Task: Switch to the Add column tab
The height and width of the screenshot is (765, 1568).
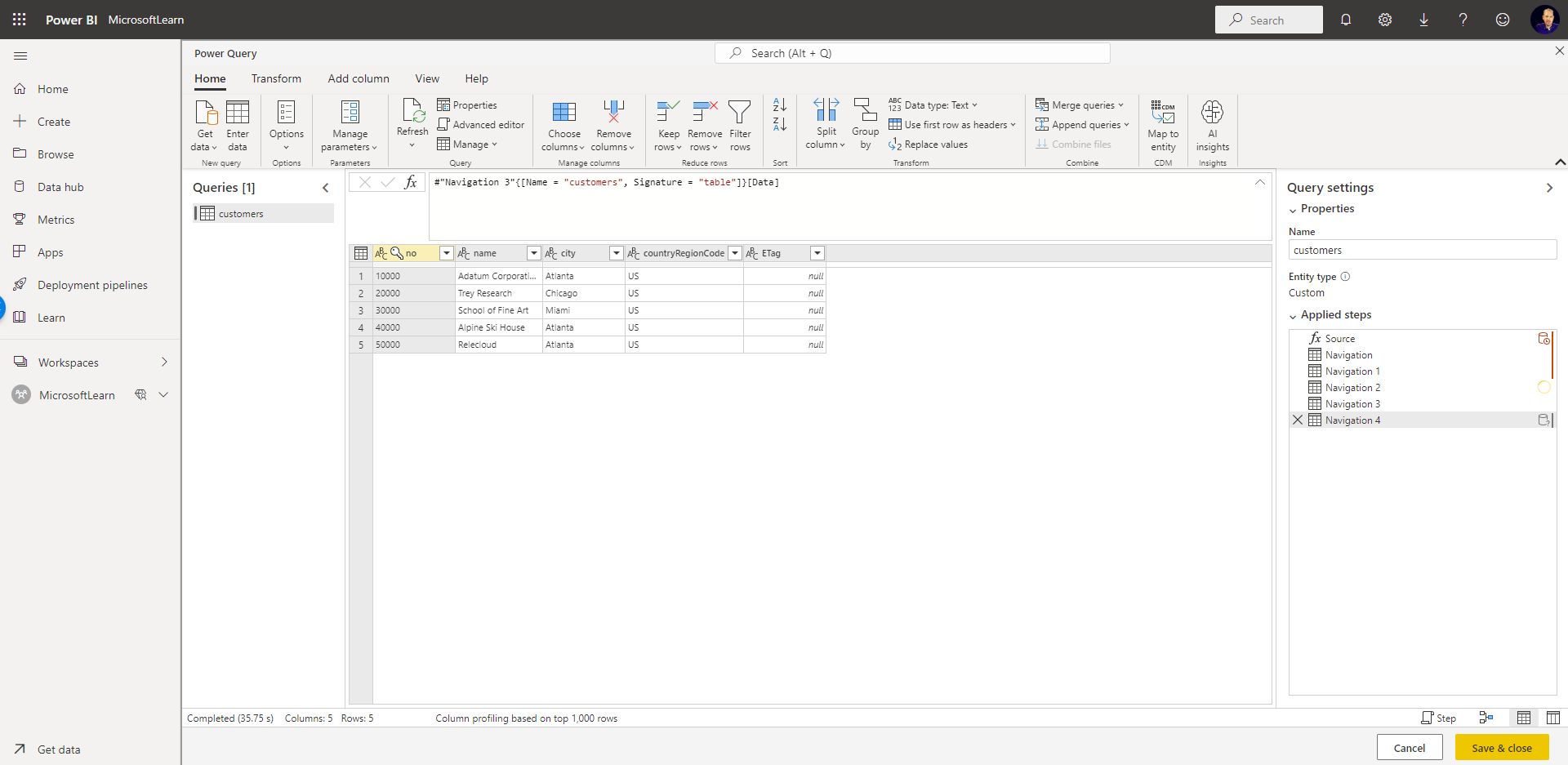Action: 359,78
